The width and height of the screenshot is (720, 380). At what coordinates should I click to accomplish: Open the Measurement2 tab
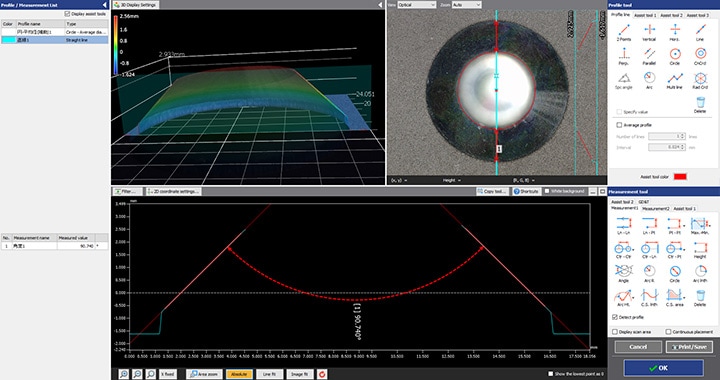(655, 208)
